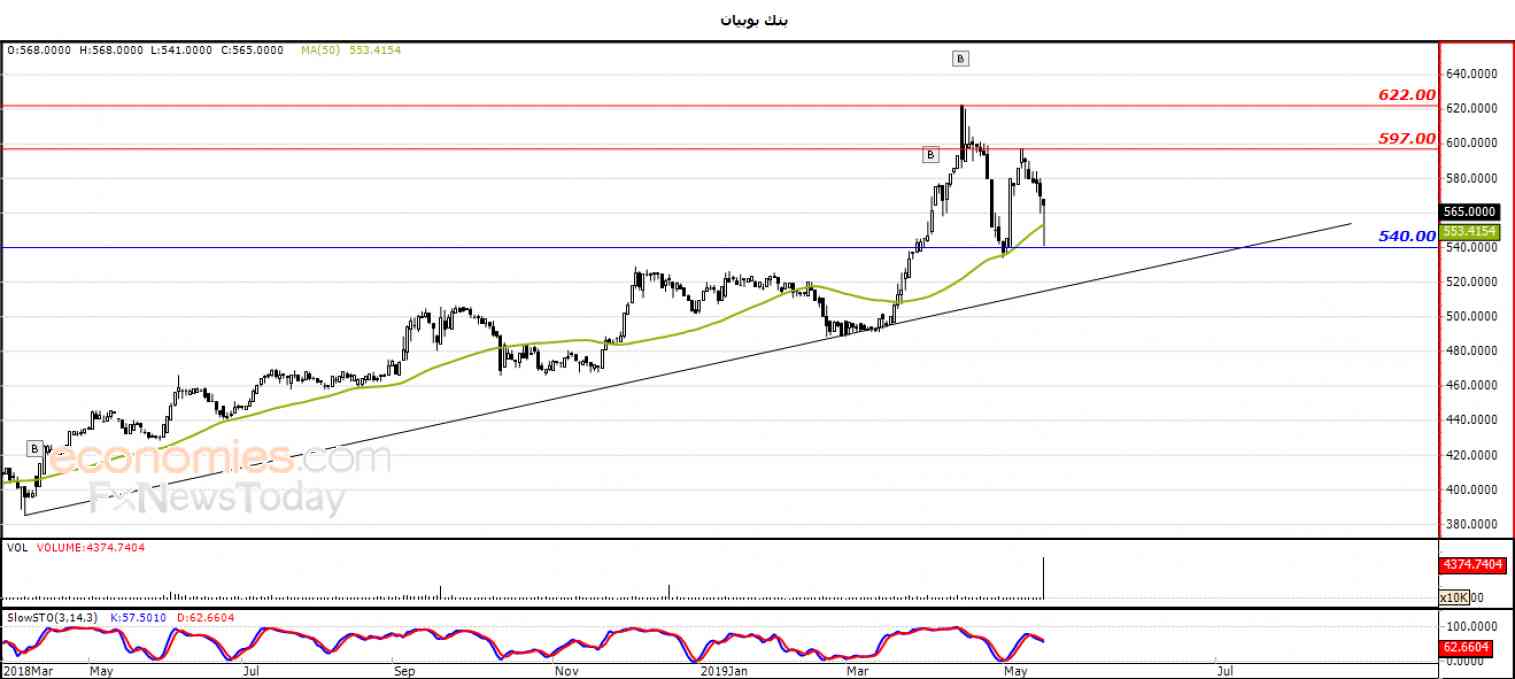Click the 640.0000 price axis label
Viewport: 1515px width, 679px height.
[x=1471, y=74]
